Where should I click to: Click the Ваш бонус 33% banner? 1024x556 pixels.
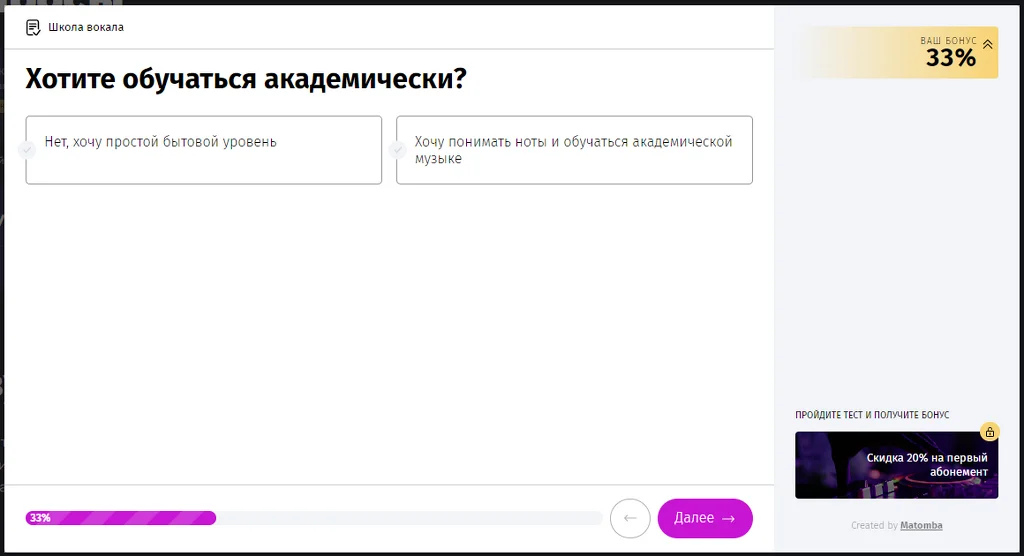point(896,52)
